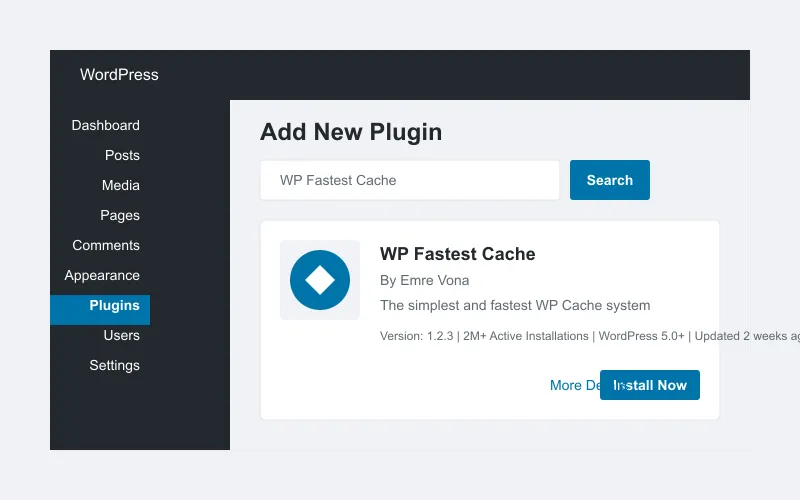The height and width of the screenshot is (500, 800).
Task: Open the Appearance menu
Action: (102, 276)
